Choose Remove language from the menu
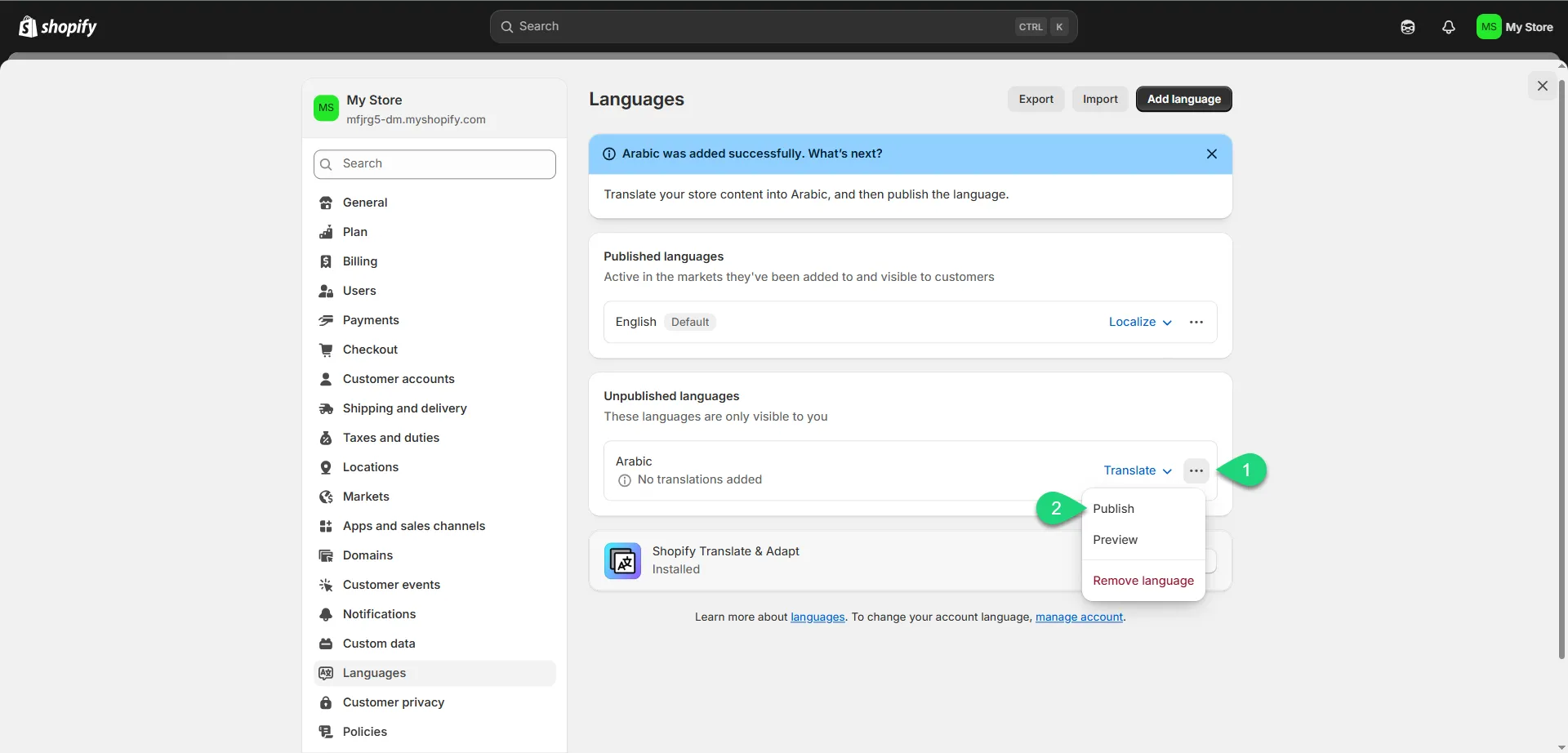The height and width of the screenshot is (753, 1568). coord(1143,581)
